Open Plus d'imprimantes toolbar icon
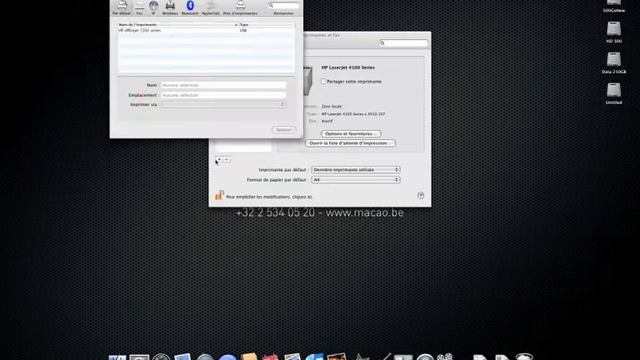This screenshot has height=360, width=640. tap(240, 7)
